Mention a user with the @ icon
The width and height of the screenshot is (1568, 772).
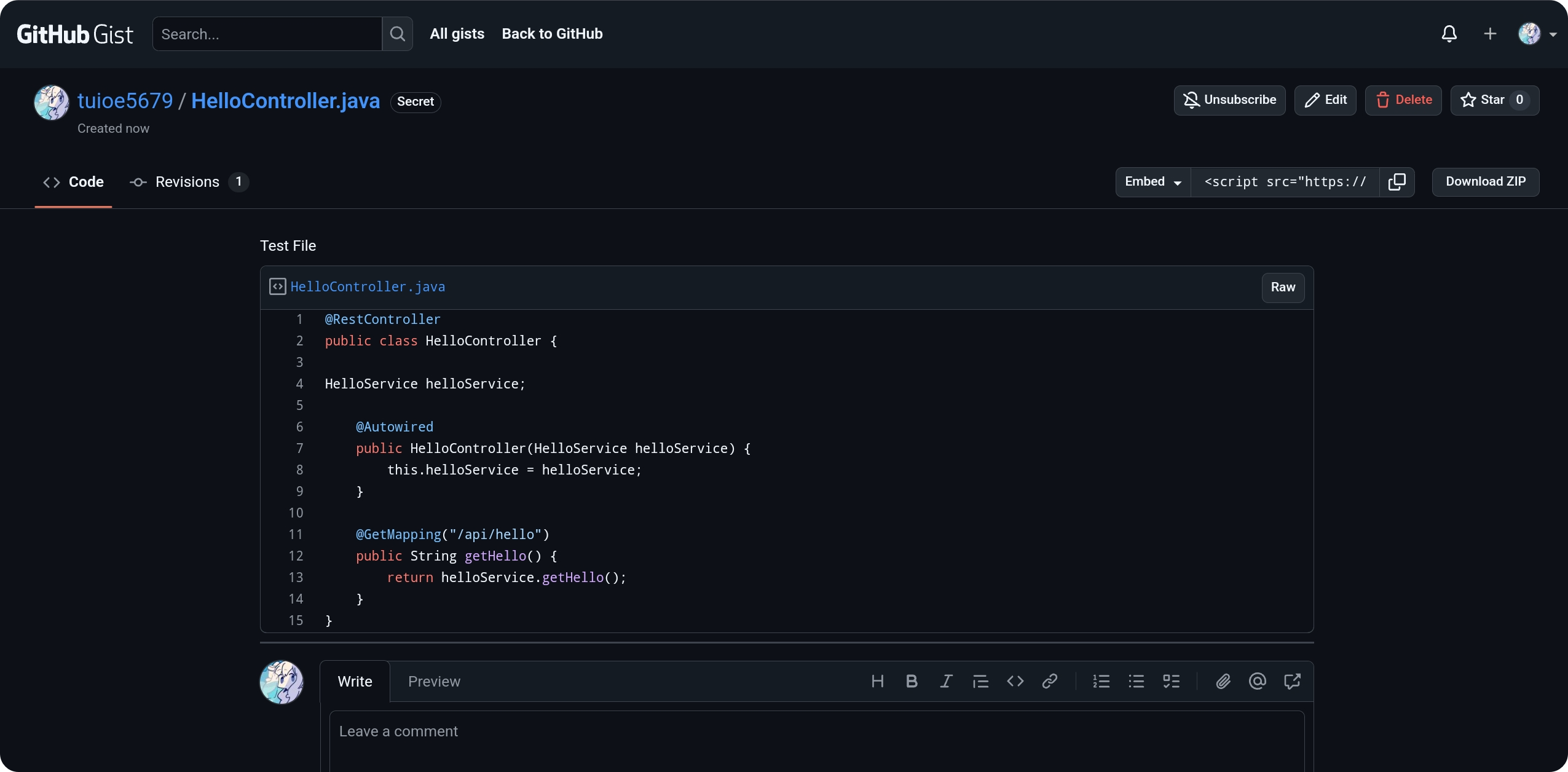pyautogui.click(x=1257, y=681)
